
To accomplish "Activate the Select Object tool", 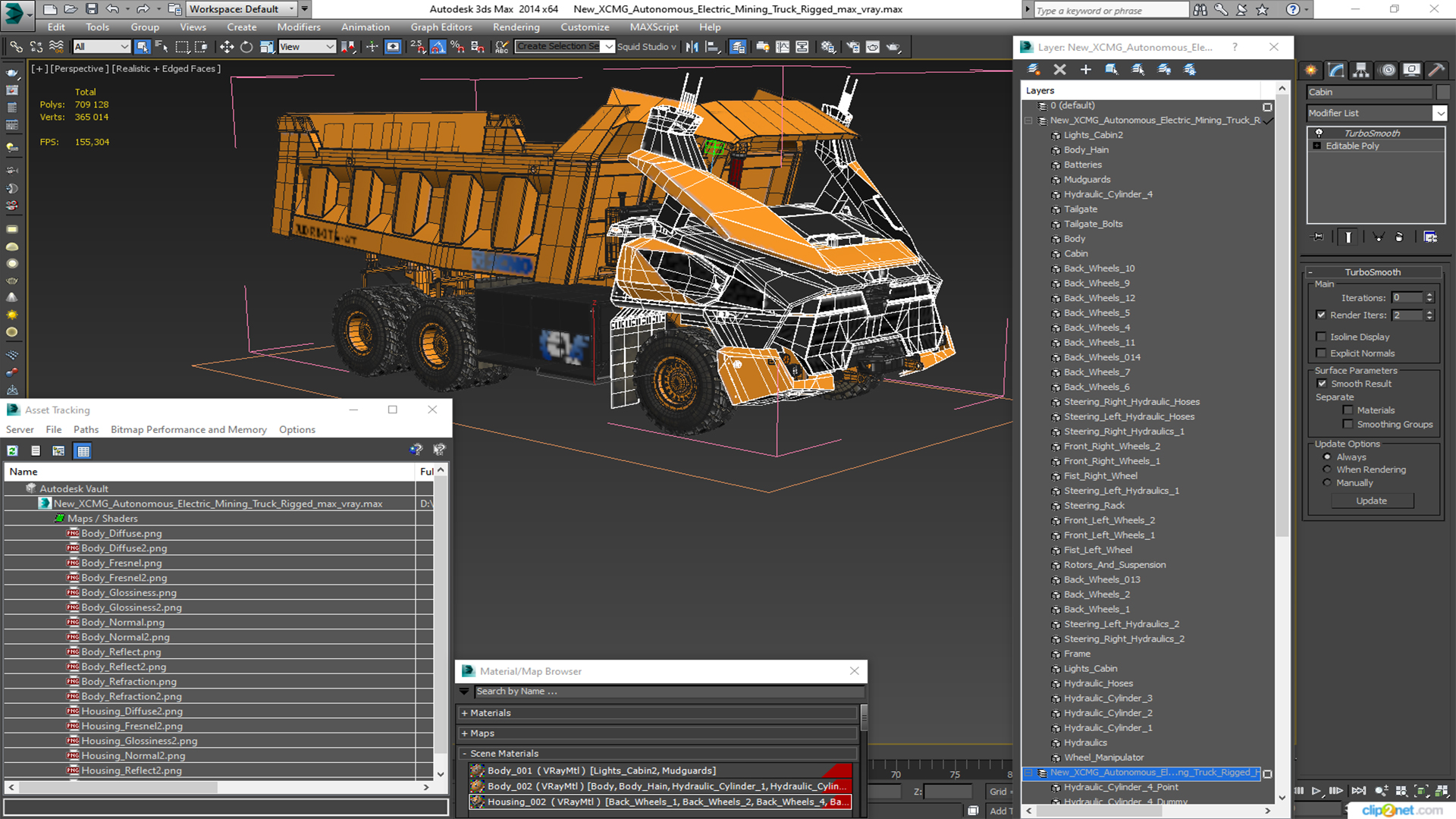I will click(142, 47).
